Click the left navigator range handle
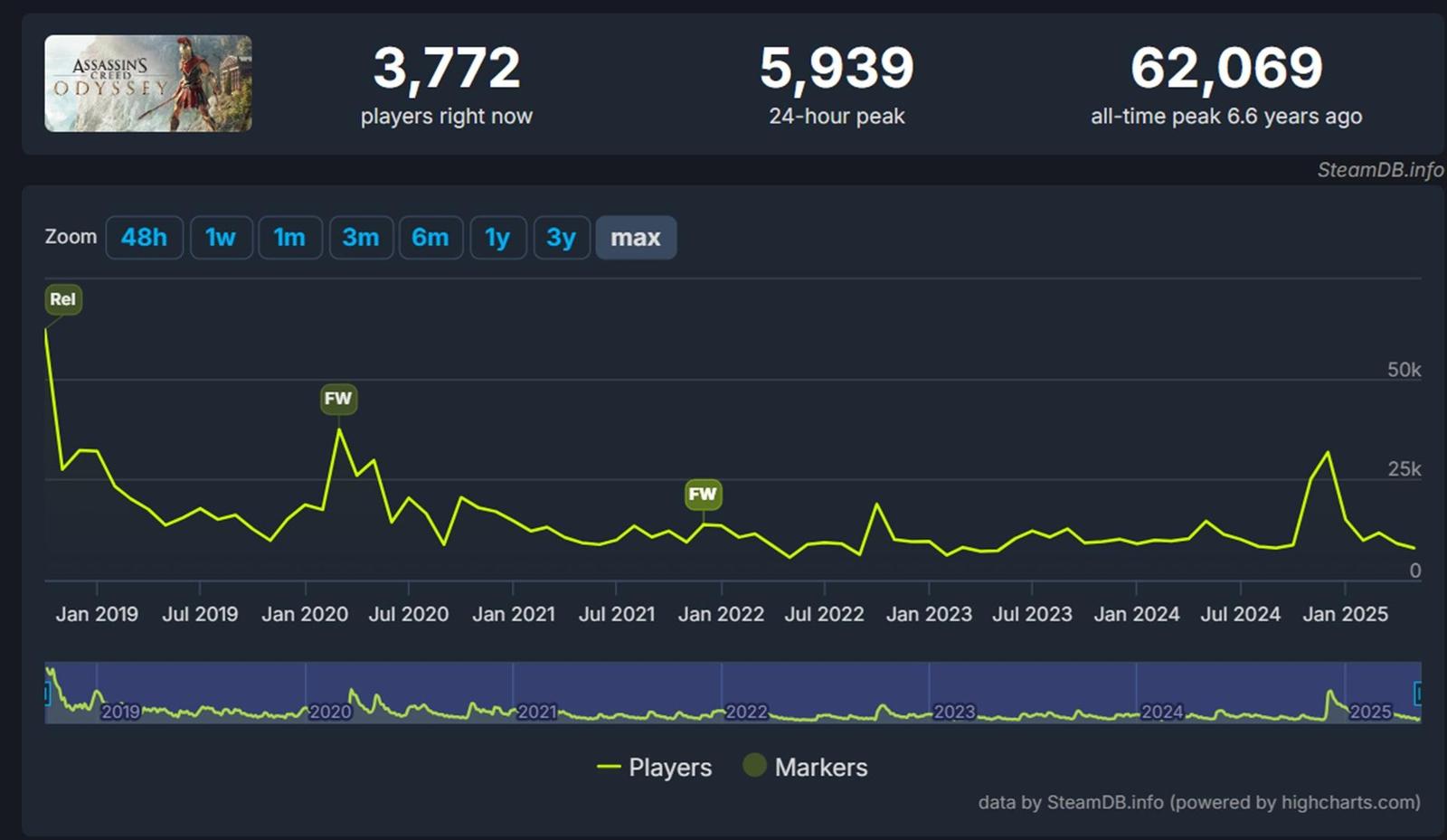Viewport: 1447px width, 840px height. click(46, 694)
